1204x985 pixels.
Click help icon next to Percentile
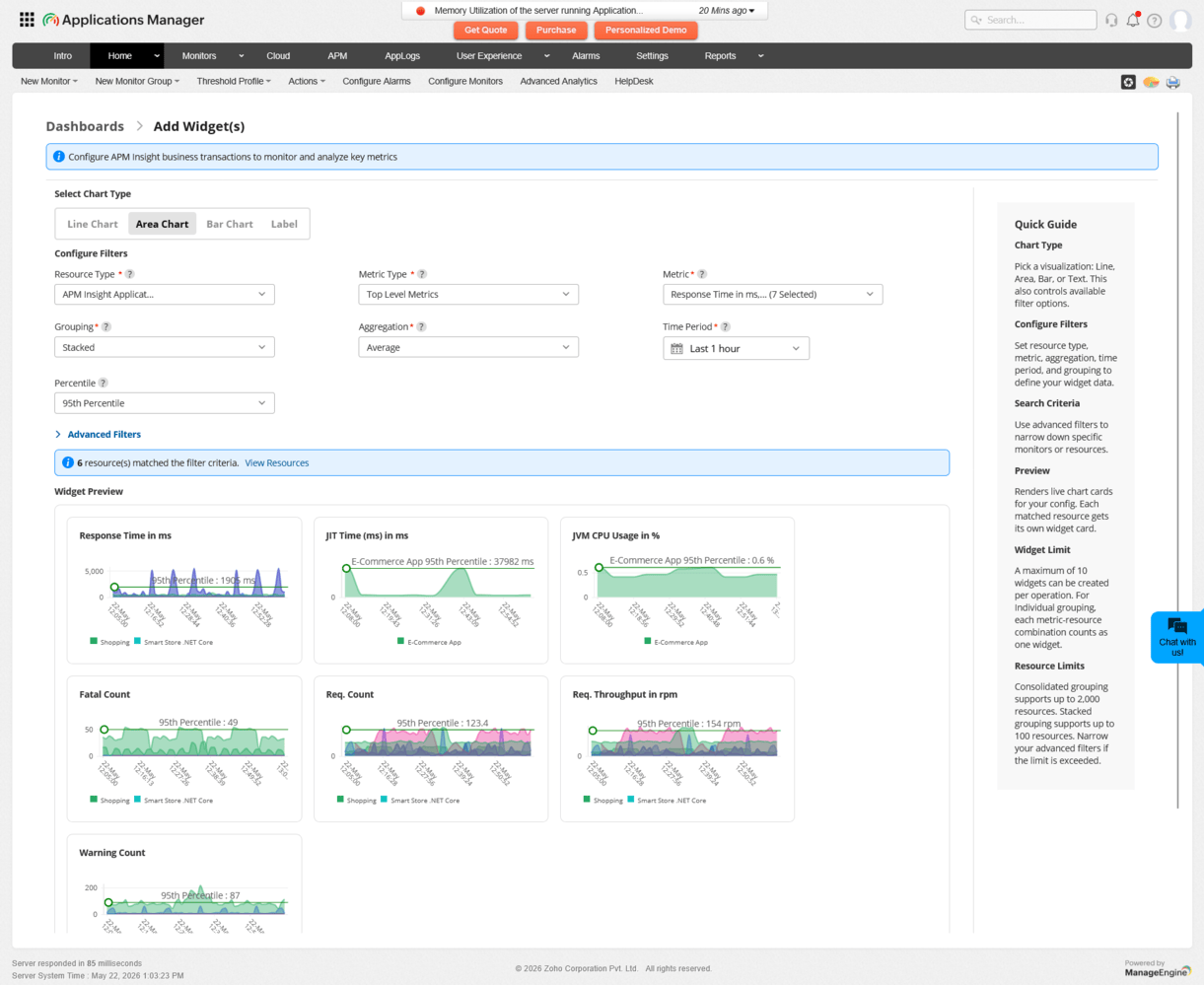(103, 383)
